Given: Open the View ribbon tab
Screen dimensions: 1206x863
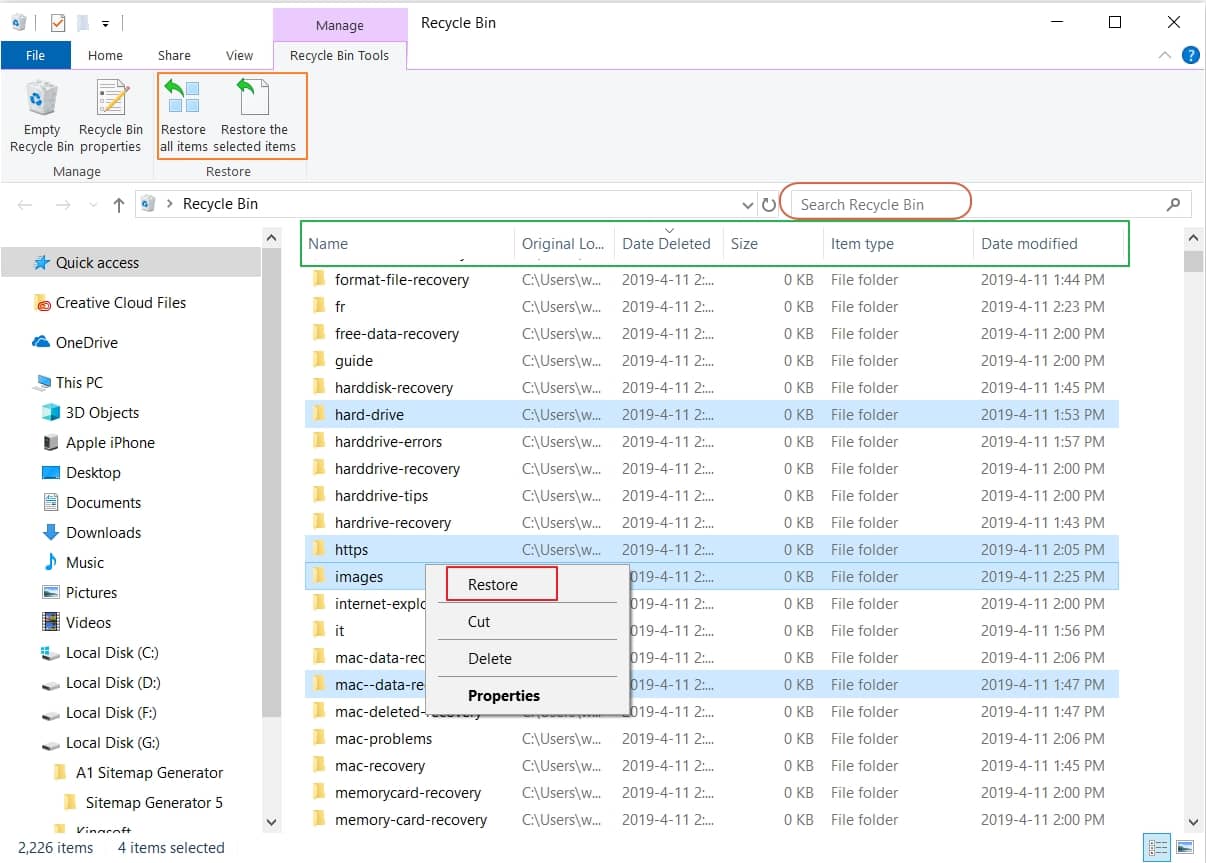Looking at the screenshot, I should coord(239,55).
